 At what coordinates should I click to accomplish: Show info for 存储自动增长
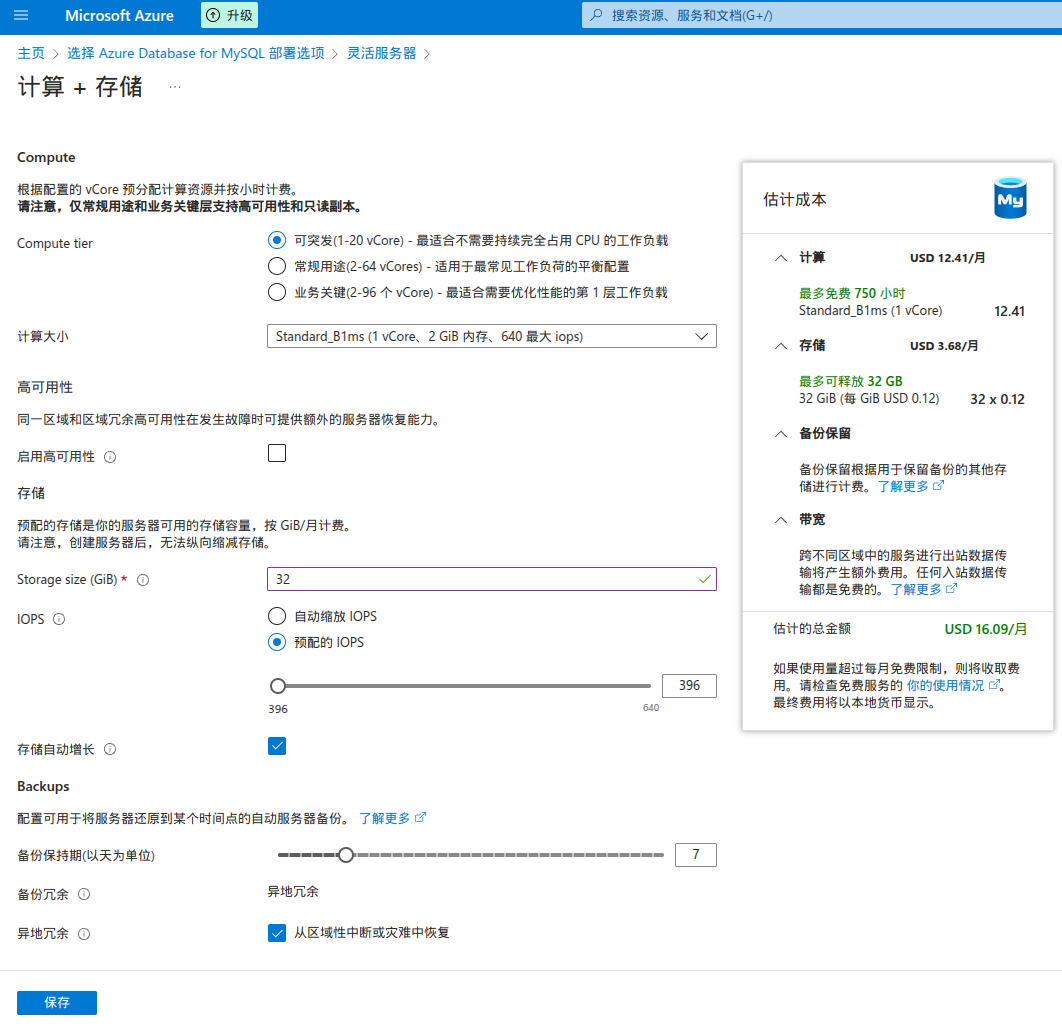110,749
